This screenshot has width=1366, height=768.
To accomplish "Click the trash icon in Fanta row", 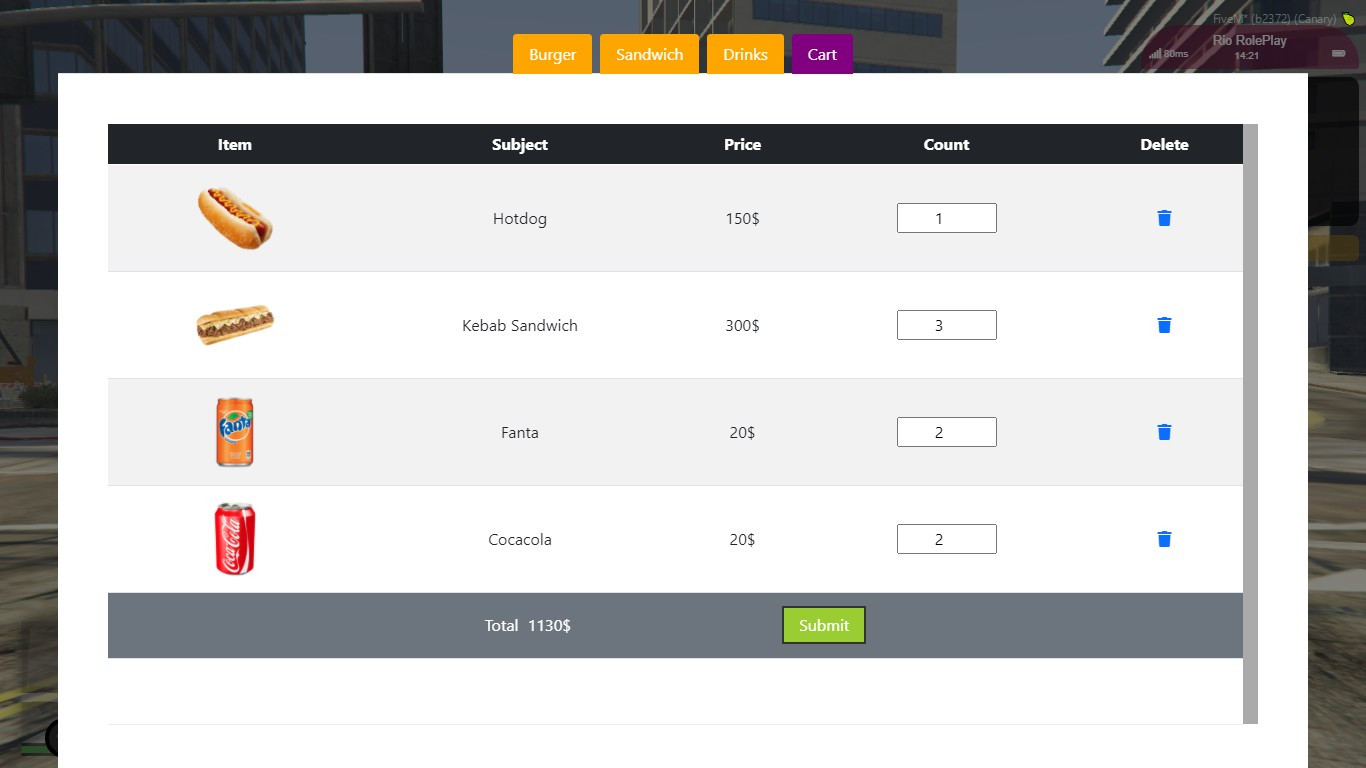I will (1164, 432).
